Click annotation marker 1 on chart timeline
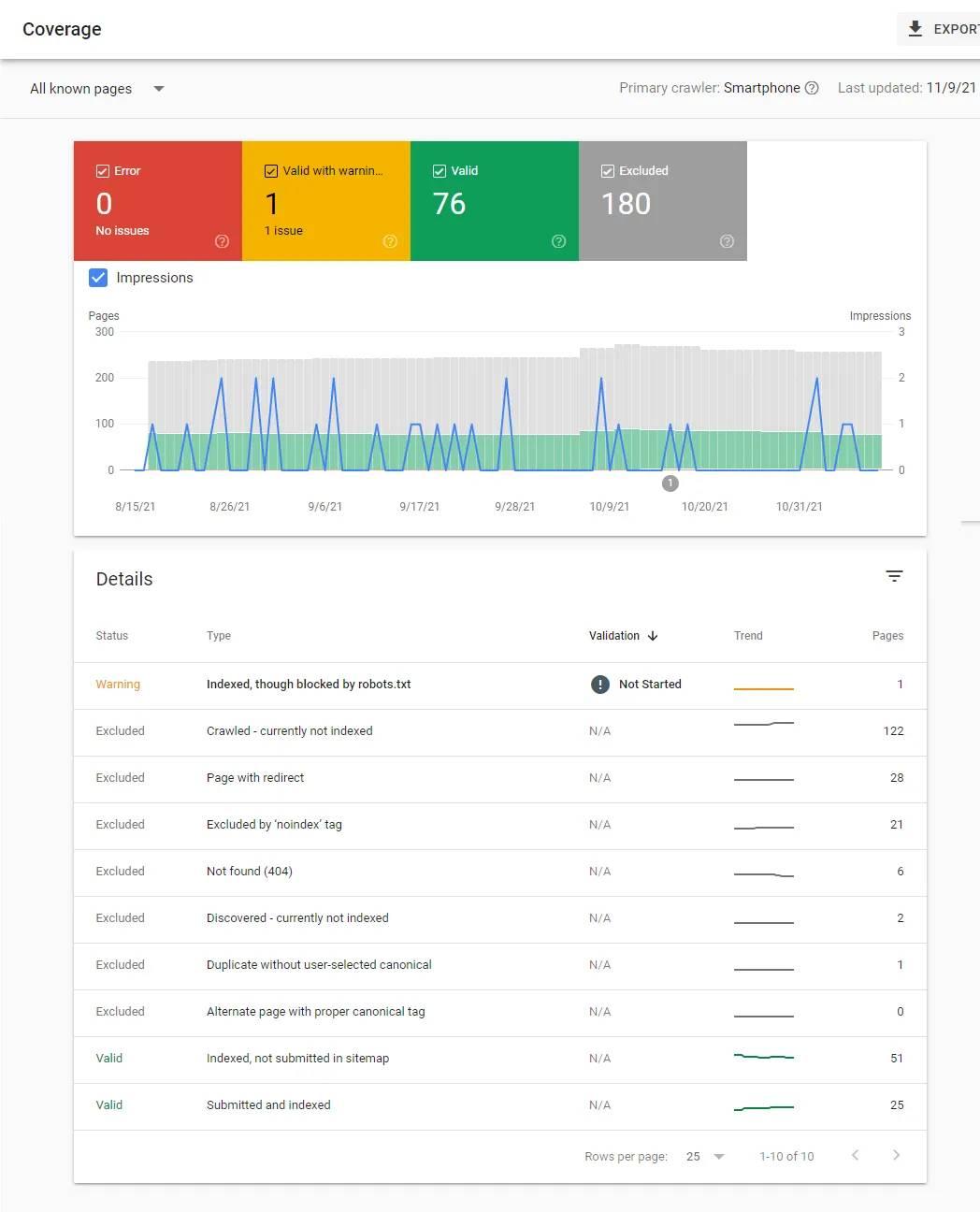980x1212 pixels. pos(670,483)
